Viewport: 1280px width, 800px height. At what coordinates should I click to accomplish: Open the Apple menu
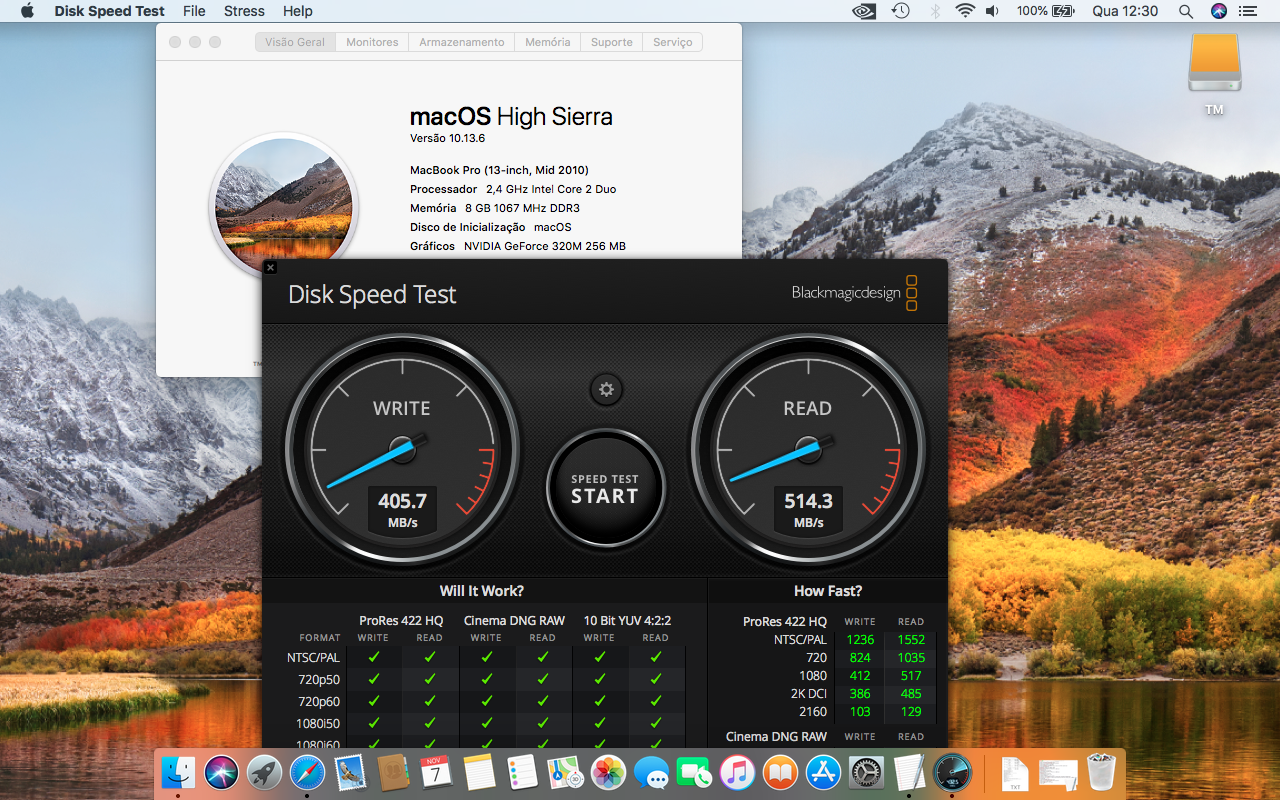click(x=27, y=11)
